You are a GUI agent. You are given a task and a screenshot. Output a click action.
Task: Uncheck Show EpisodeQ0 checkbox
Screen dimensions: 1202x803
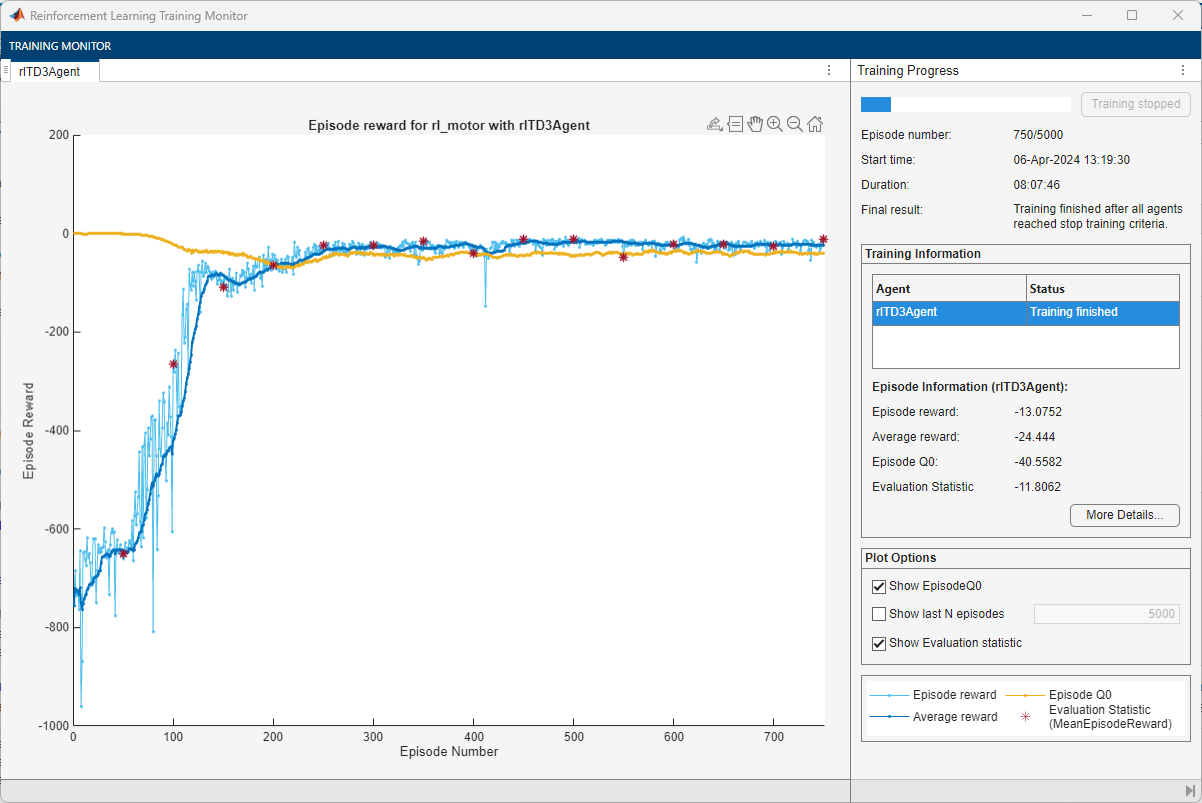pos(879,586)
